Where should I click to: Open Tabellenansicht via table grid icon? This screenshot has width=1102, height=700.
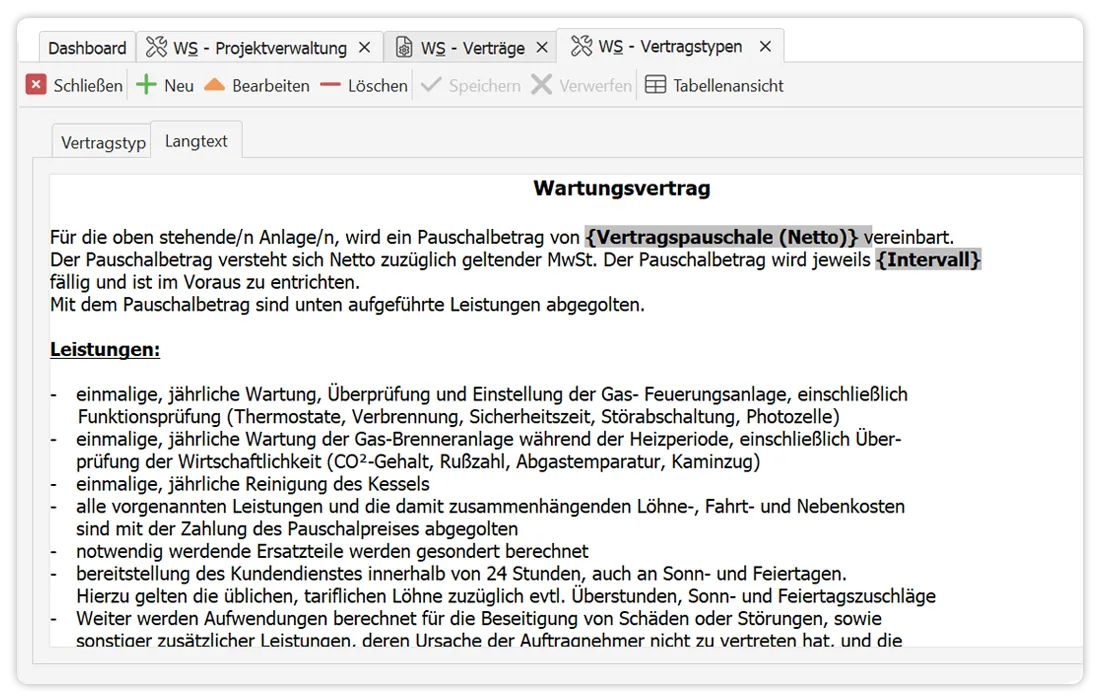655,86
